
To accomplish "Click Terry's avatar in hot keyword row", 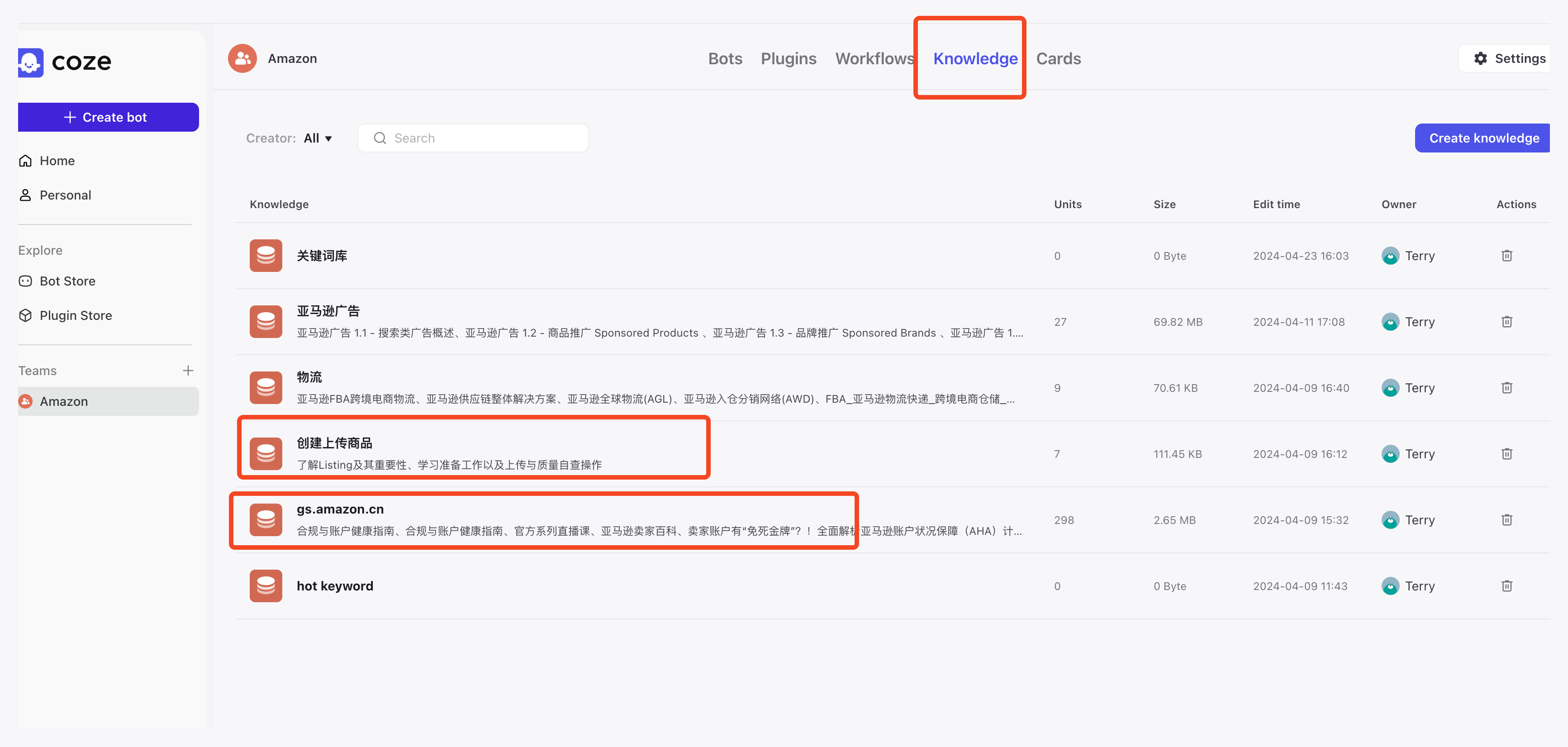I will pos(1390,585).
